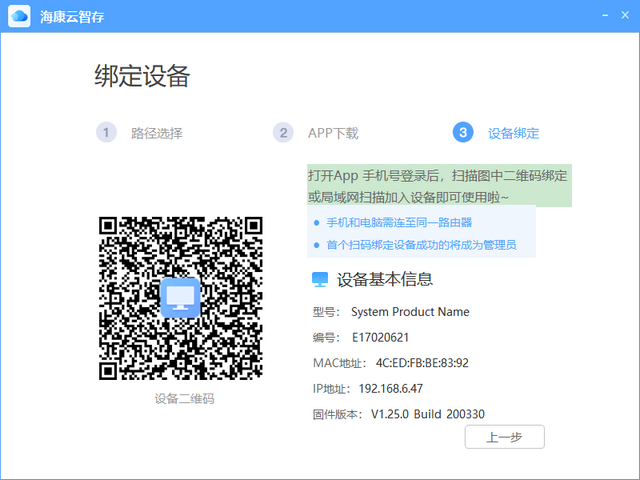Click the MAC address 4C:ED:FB:BE:83:92

[x=422, y=363]
